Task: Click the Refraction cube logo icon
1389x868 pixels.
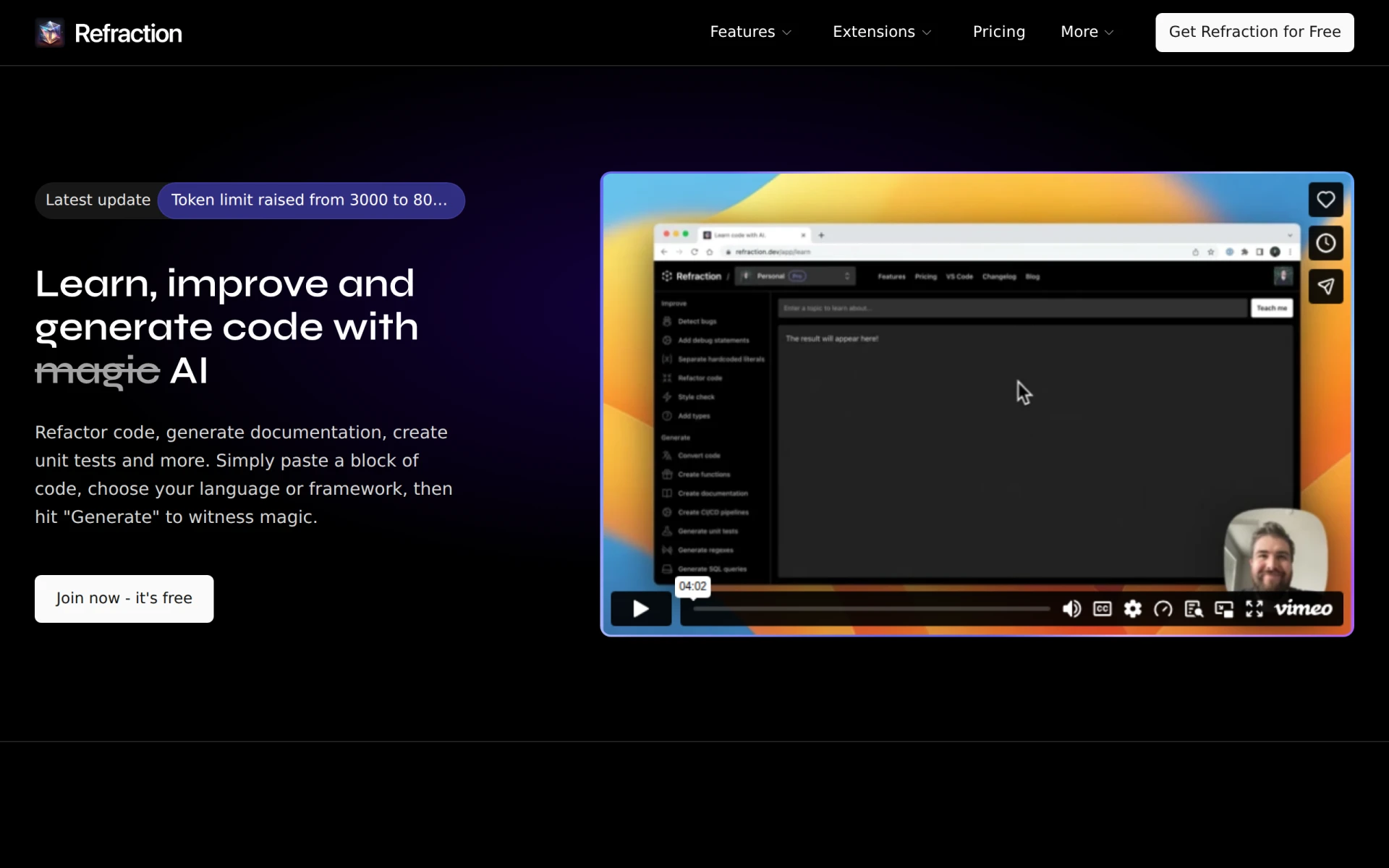Action: coord(50,33)
